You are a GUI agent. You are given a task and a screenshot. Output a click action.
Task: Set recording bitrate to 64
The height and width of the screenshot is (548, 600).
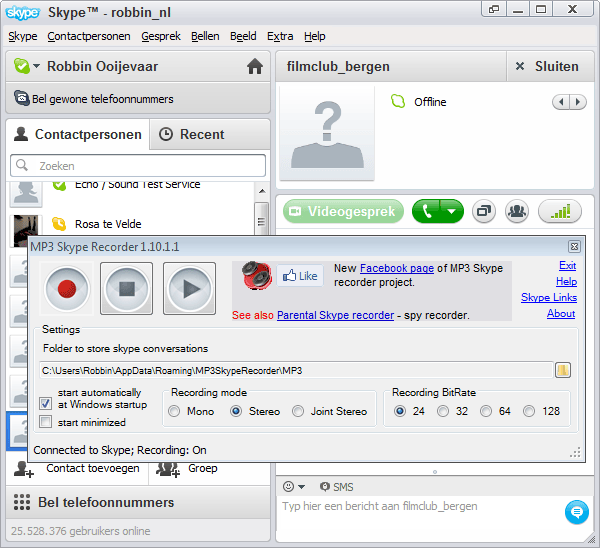486,411
